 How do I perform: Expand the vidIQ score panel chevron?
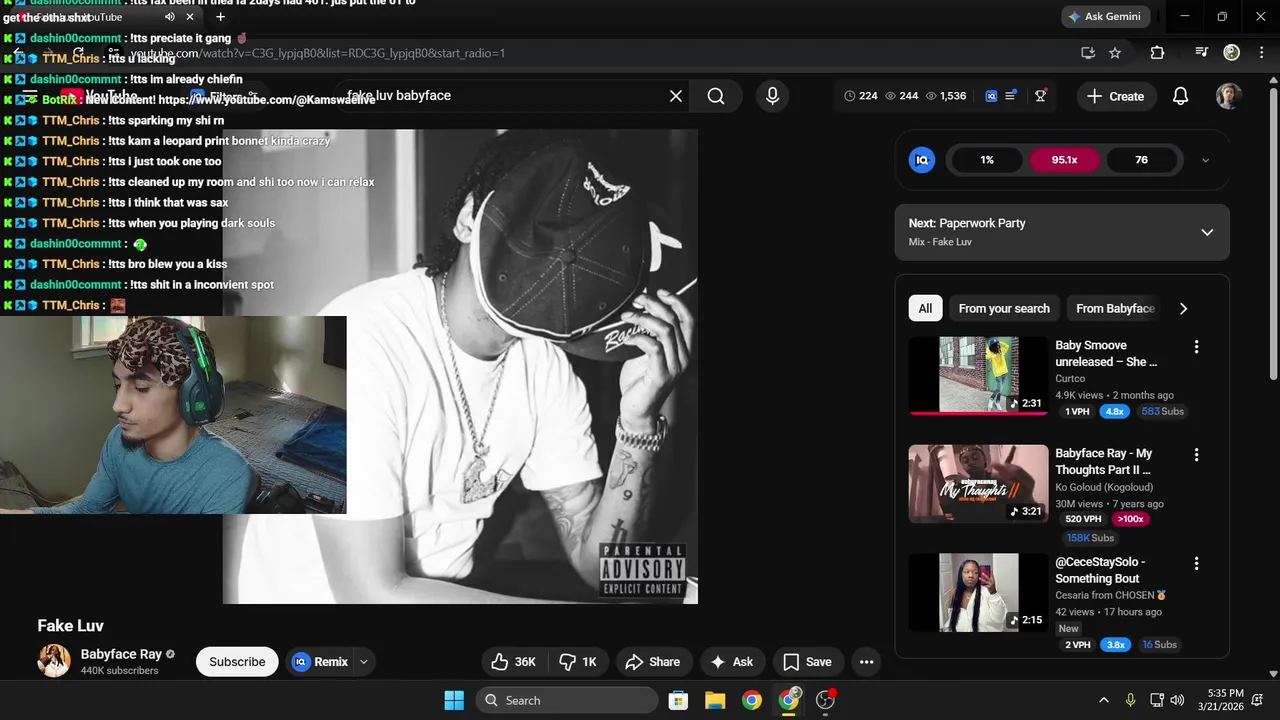1205,160
